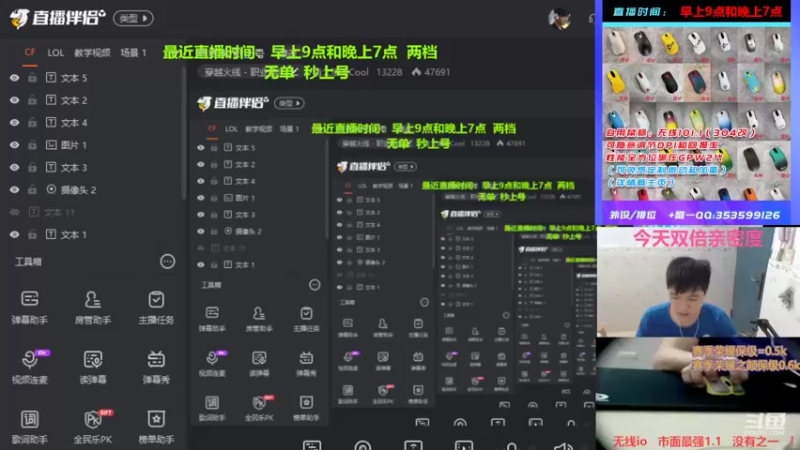Select the 文本 3 source row
This screenshot has width=800, height=450.
click(x=93, y=167)
